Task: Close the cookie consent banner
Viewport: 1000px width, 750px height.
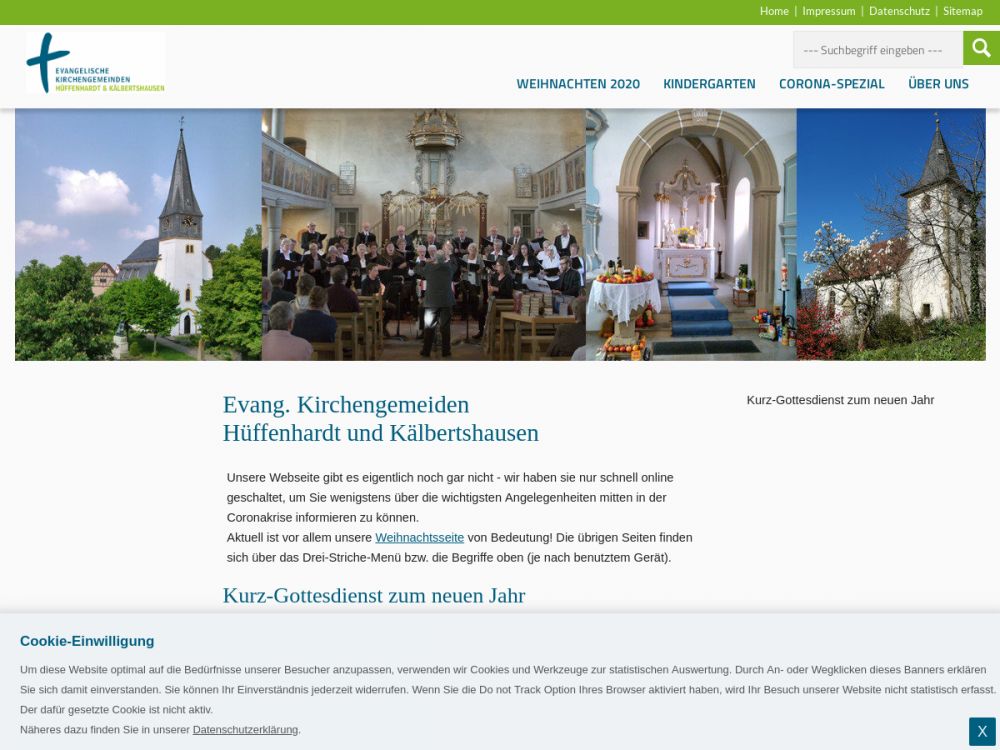Action: 982,731
